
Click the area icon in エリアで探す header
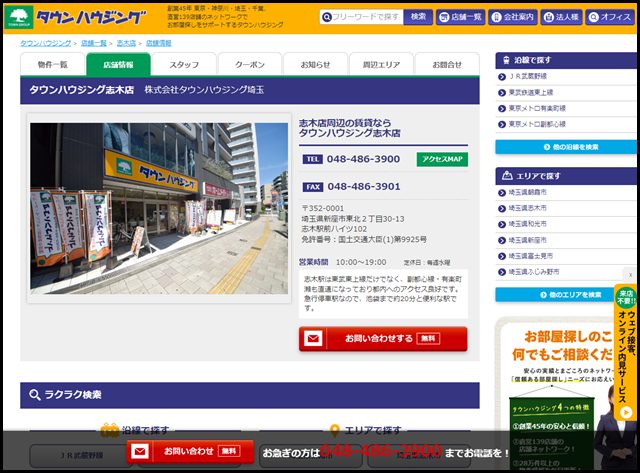pyautogui.click(x=507, y=175)
